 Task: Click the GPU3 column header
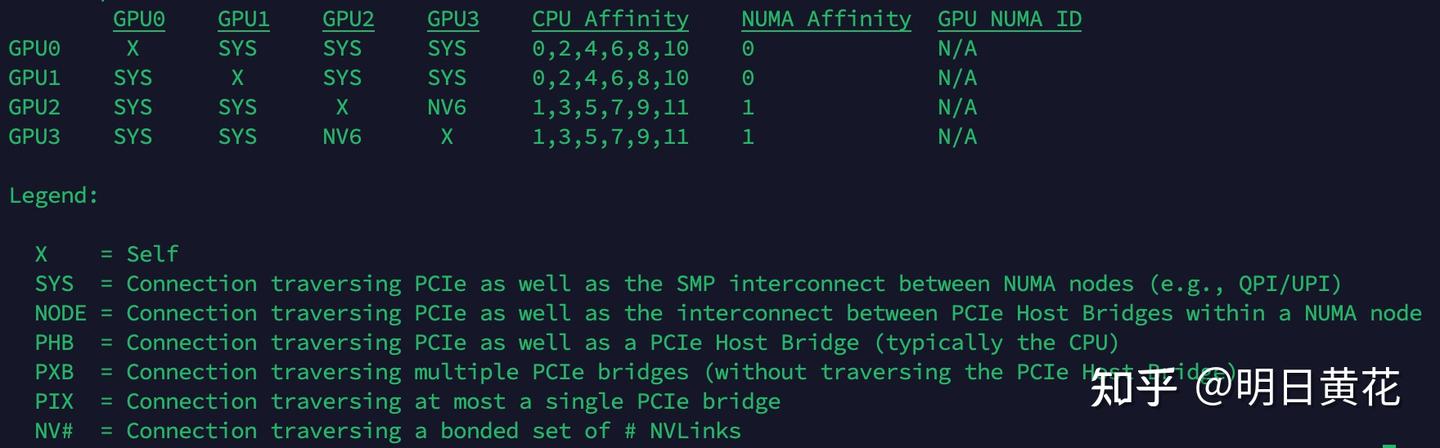[x=453, y=19]
